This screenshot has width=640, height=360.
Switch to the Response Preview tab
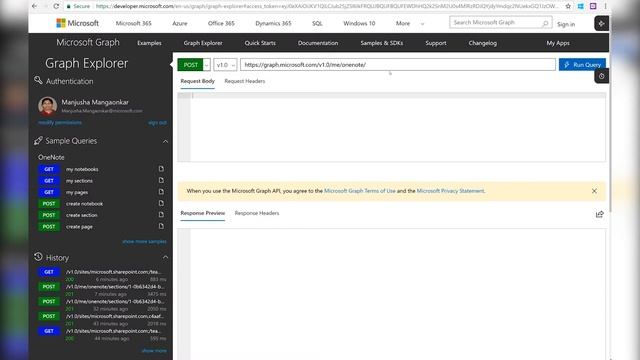pos(202,213)
